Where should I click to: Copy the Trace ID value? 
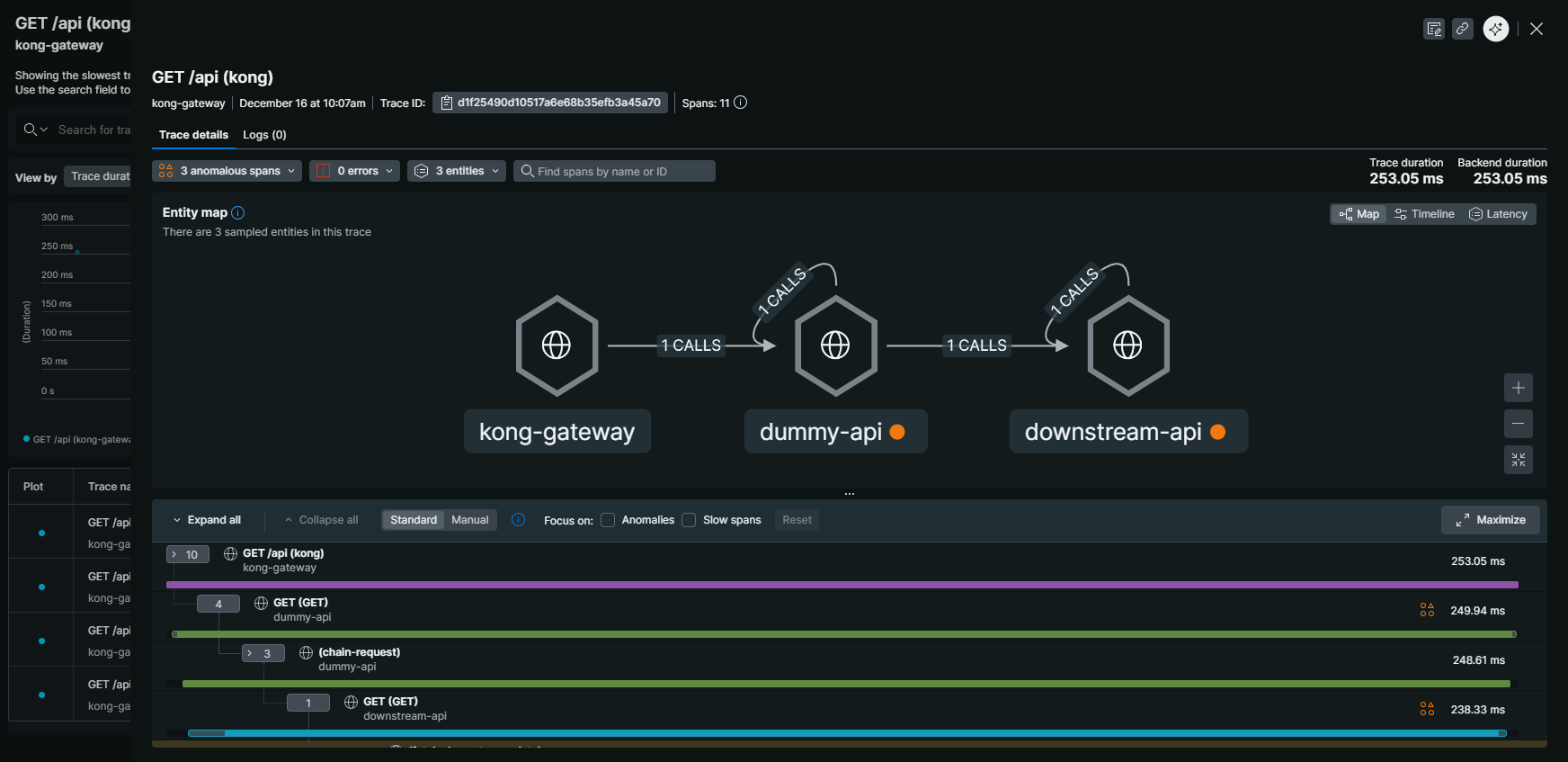click(x=549, y=103)
